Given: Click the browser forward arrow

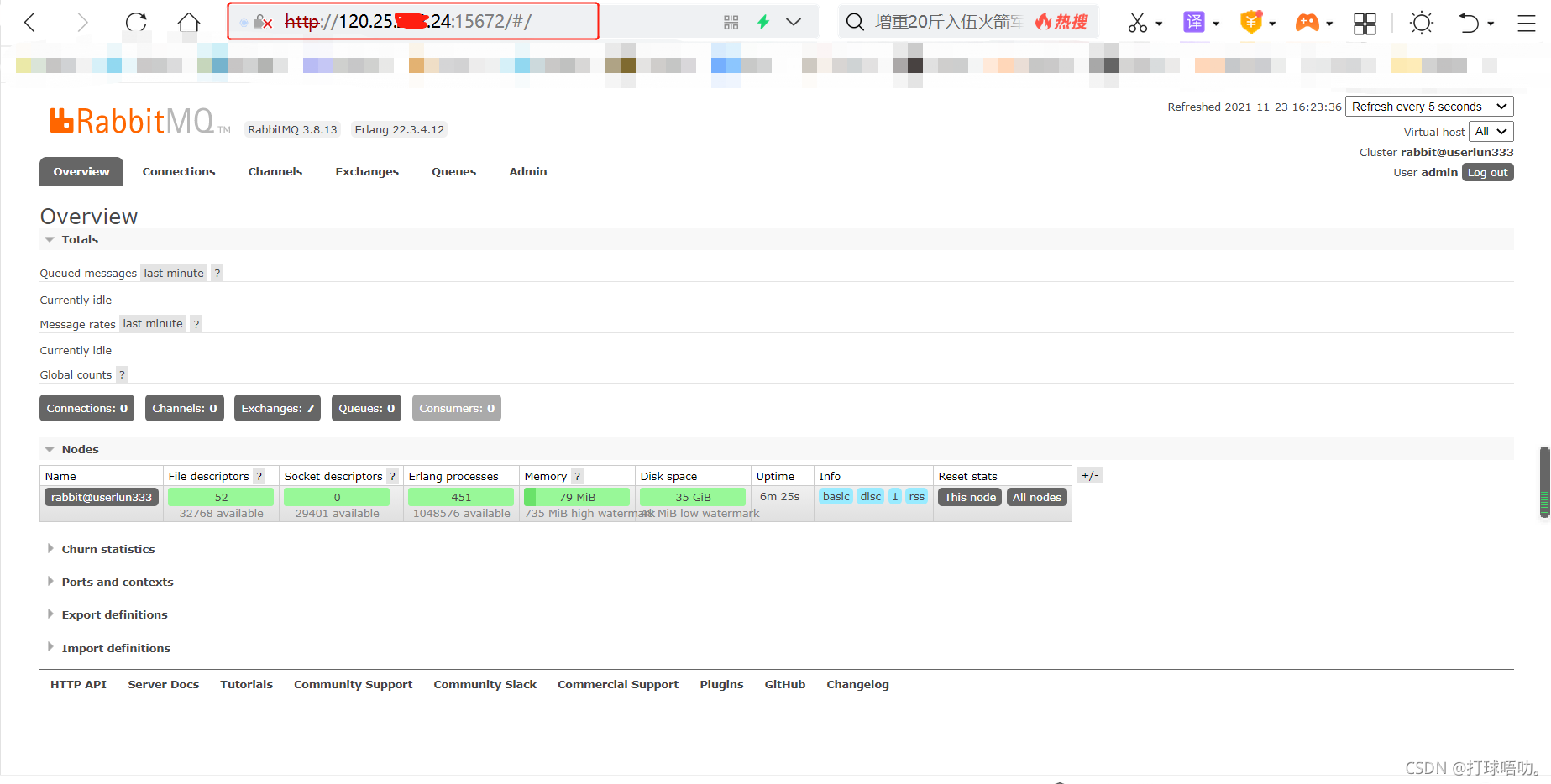Looking at the screenshot, I should coord(82,22).
